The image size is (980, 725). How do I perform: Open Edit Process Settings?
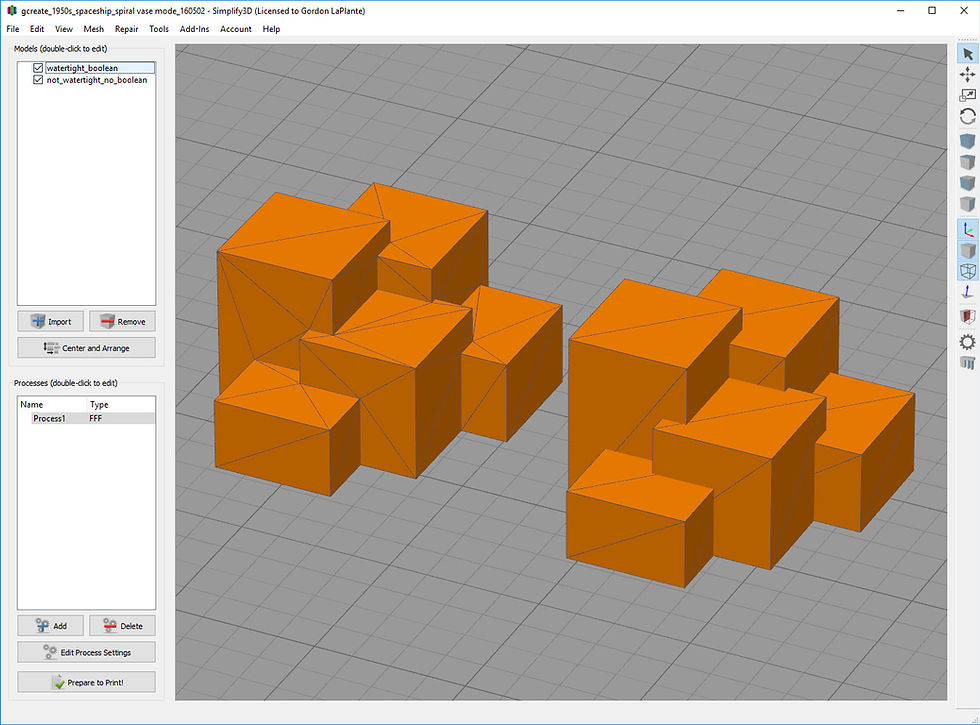point(86,652)
